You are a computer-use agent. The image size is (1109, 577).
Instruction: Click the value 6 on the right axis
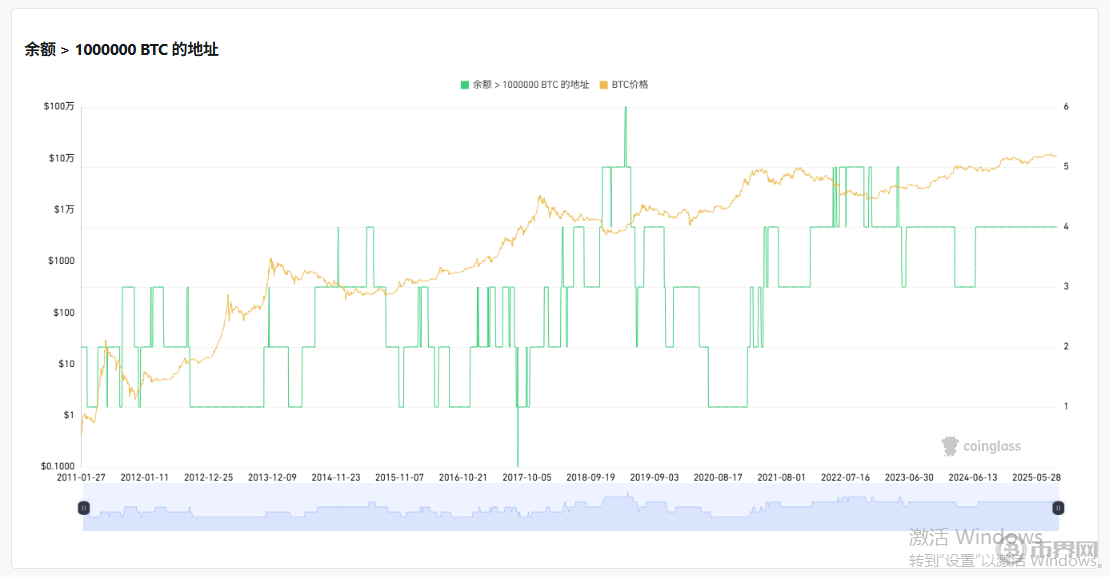pos(1066,106)
